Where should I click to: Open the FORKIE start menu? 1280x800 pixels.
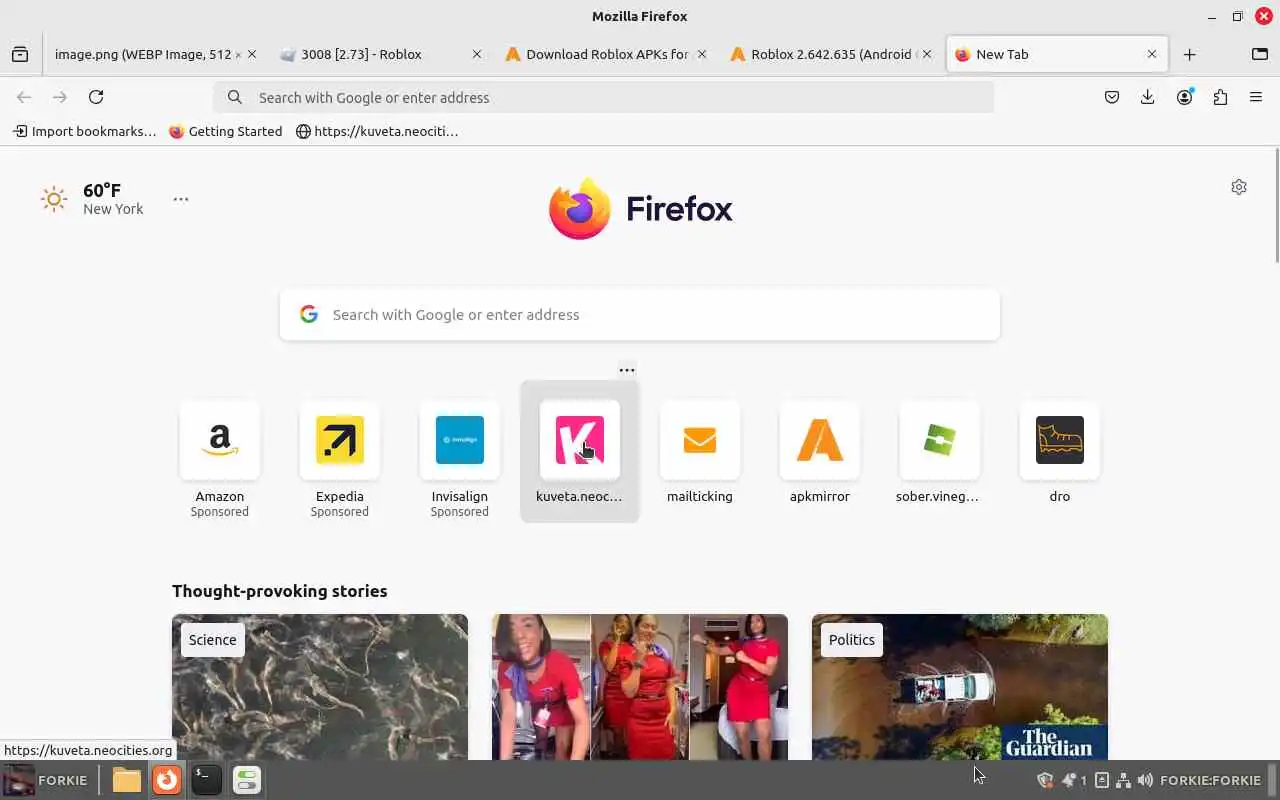(x=46, y=780)
